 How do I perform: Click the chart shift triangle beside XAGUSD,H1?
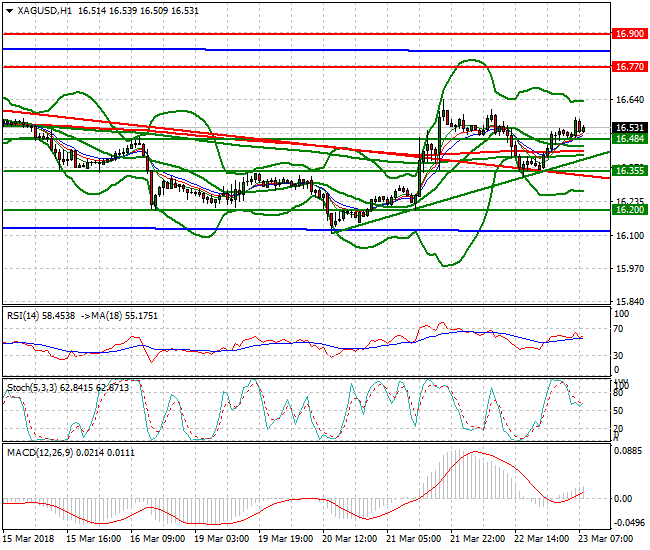click(x=8, y=11)
